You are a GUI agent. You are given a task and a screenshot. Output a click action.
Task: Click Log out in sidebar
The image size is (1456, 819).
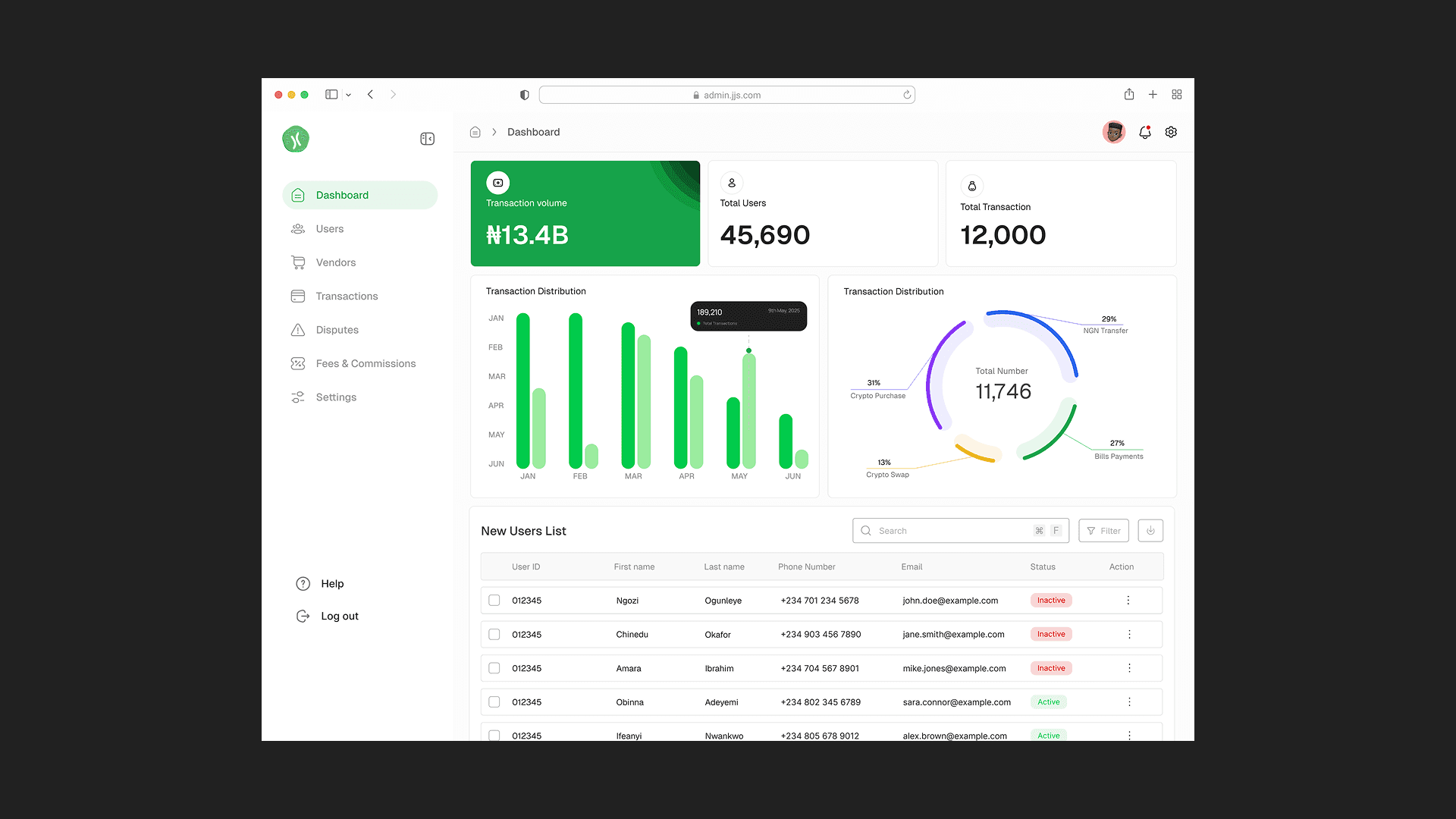tap(339, 617)
